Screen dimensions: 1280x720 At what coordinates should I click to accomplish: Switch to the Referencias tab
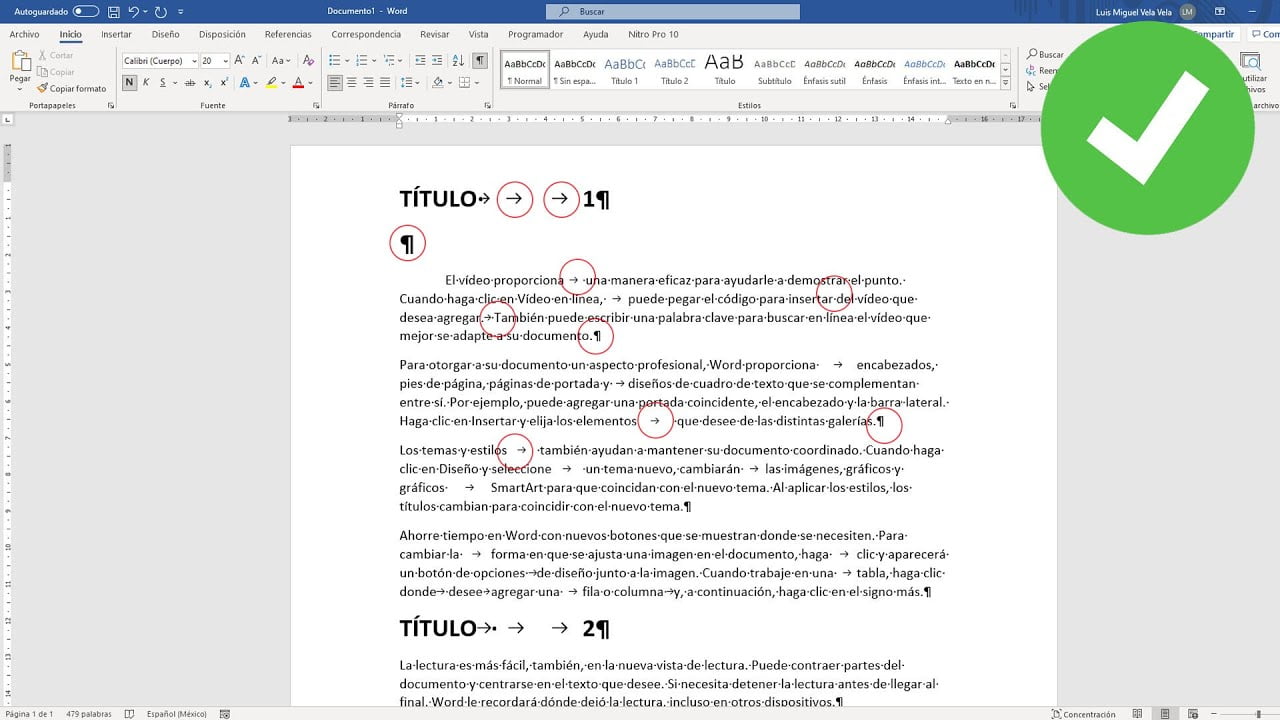(x=288, y=34)
